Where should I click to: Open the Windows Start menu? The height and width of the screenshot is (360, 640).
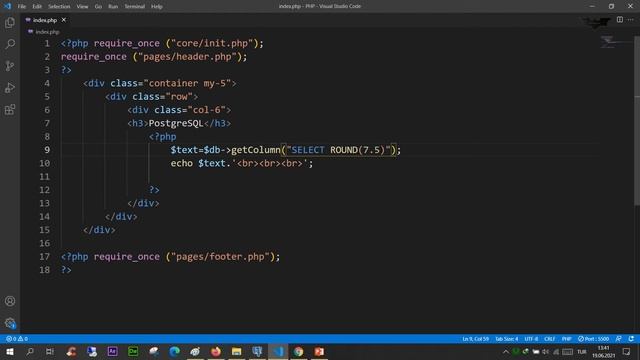tap(10, 351)
